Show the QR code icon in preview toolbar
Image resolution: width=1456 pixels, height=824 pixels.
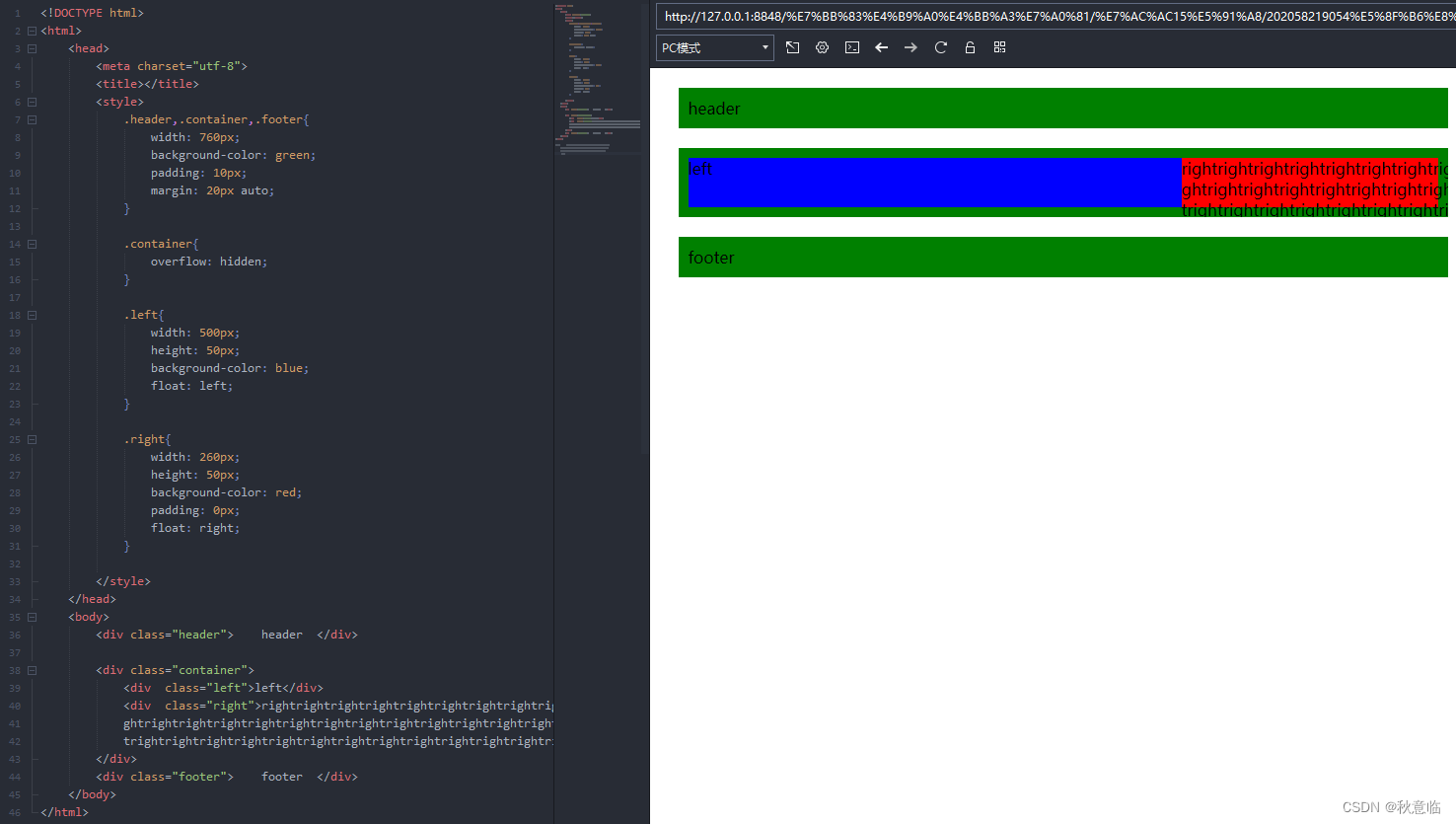[999, 47]
